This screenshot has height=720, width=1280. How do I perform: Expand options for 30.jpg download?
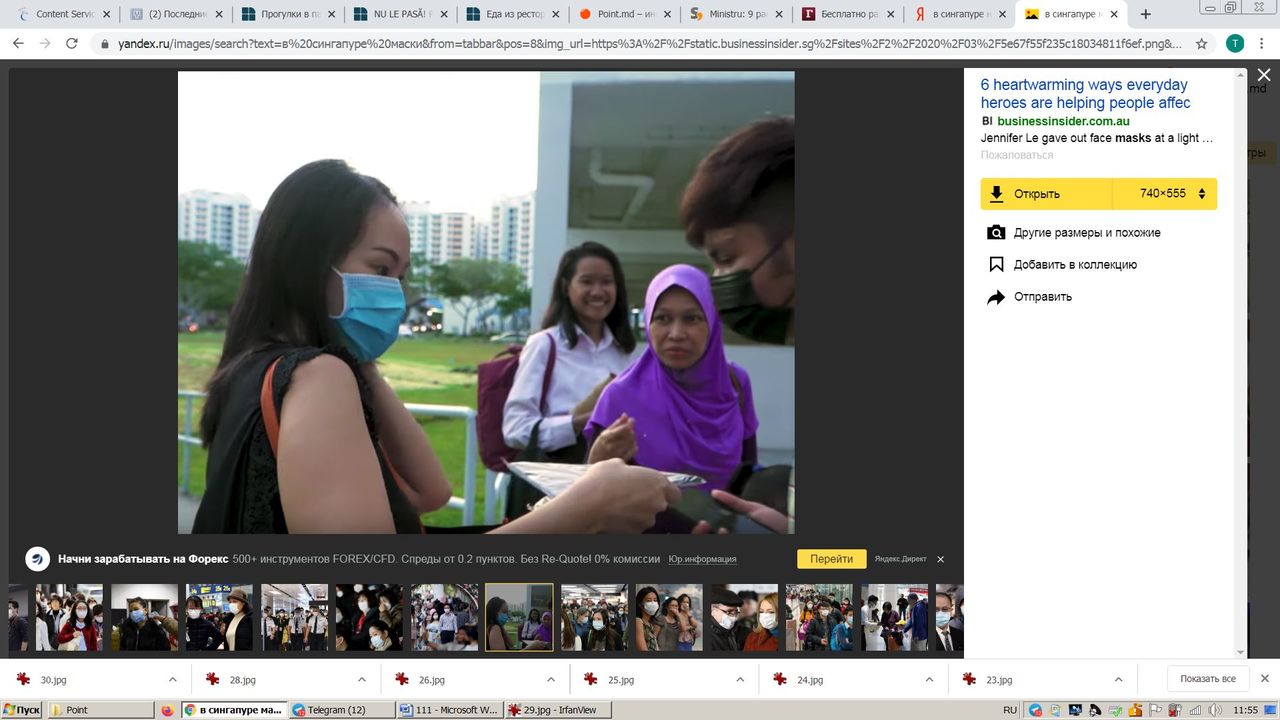pyautogui.click(x=172, y=680)
